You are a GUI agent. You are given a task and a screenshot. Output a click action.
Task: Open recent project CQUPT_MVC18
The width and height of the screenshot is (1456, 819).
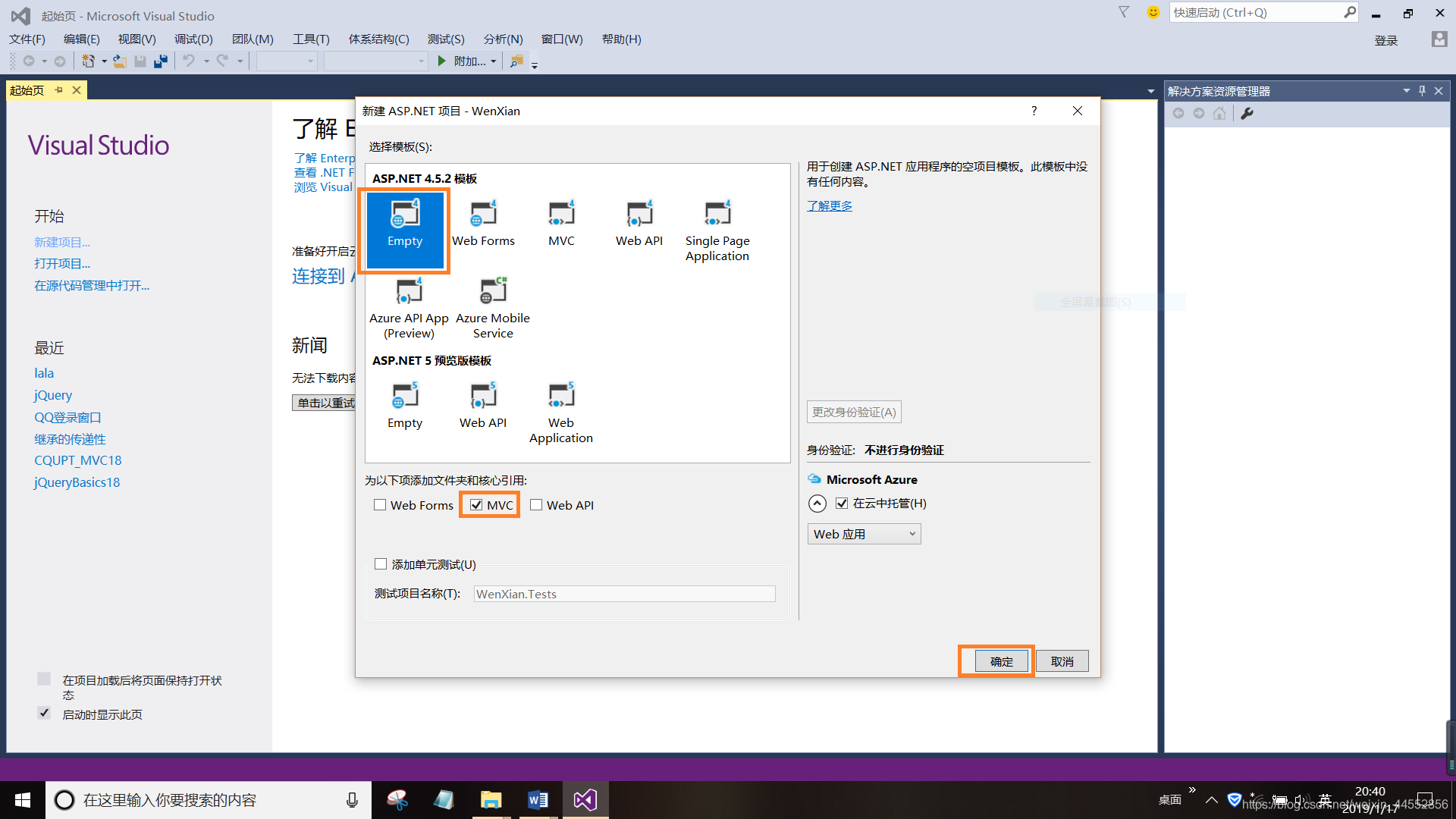tap(77, 460)
